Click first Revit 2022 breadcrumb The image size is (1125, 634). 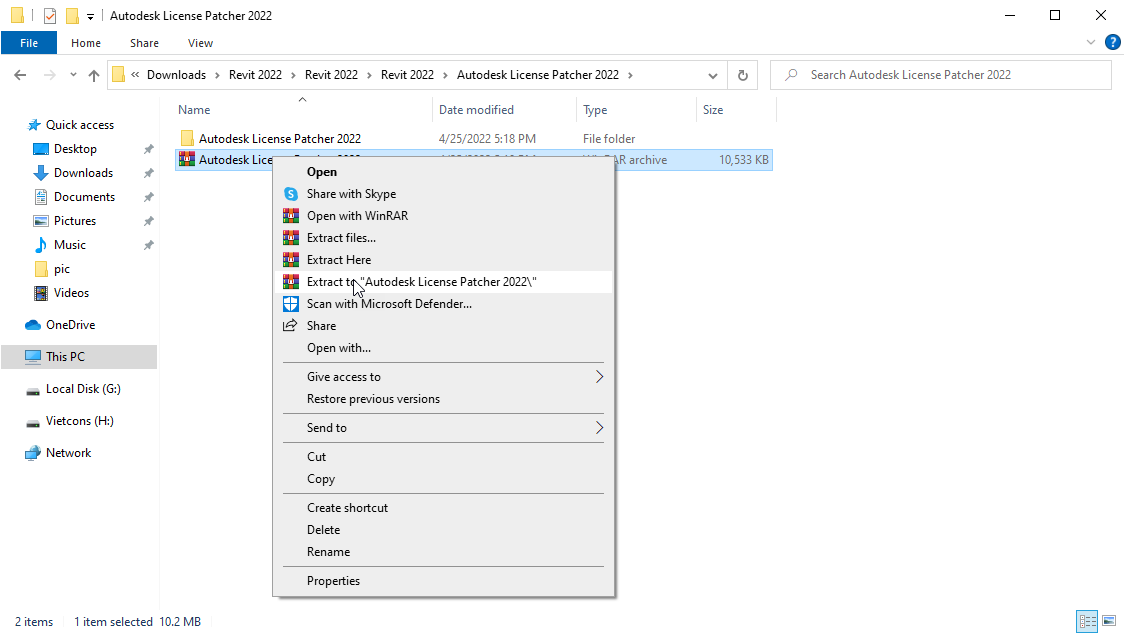255,75
